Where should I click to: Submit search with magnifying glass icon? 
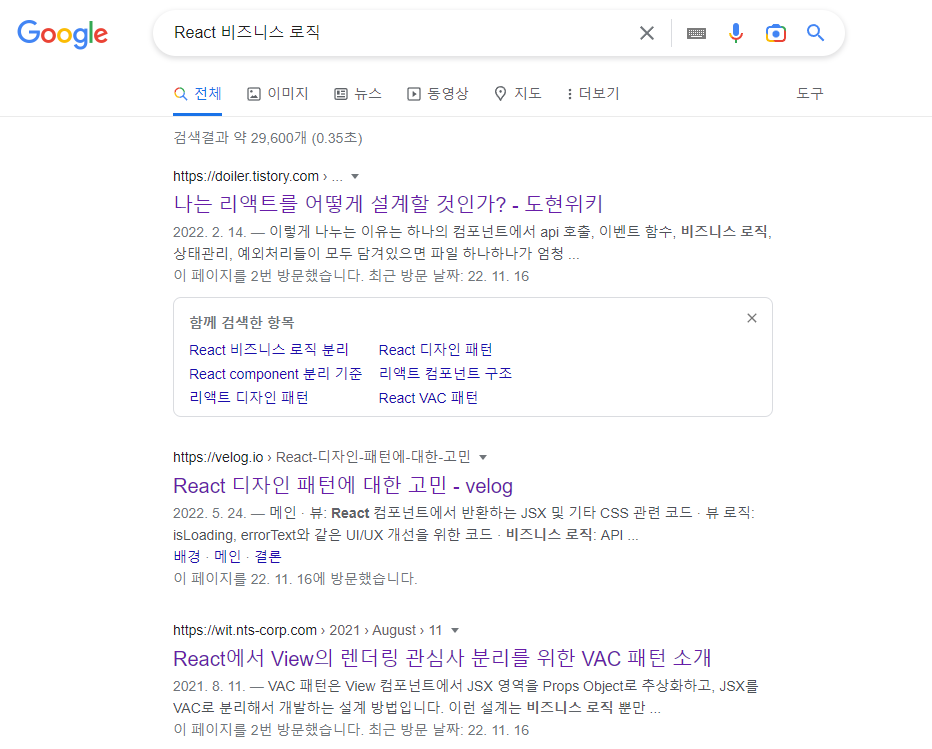pyautogui.click(x=815, y=33)
